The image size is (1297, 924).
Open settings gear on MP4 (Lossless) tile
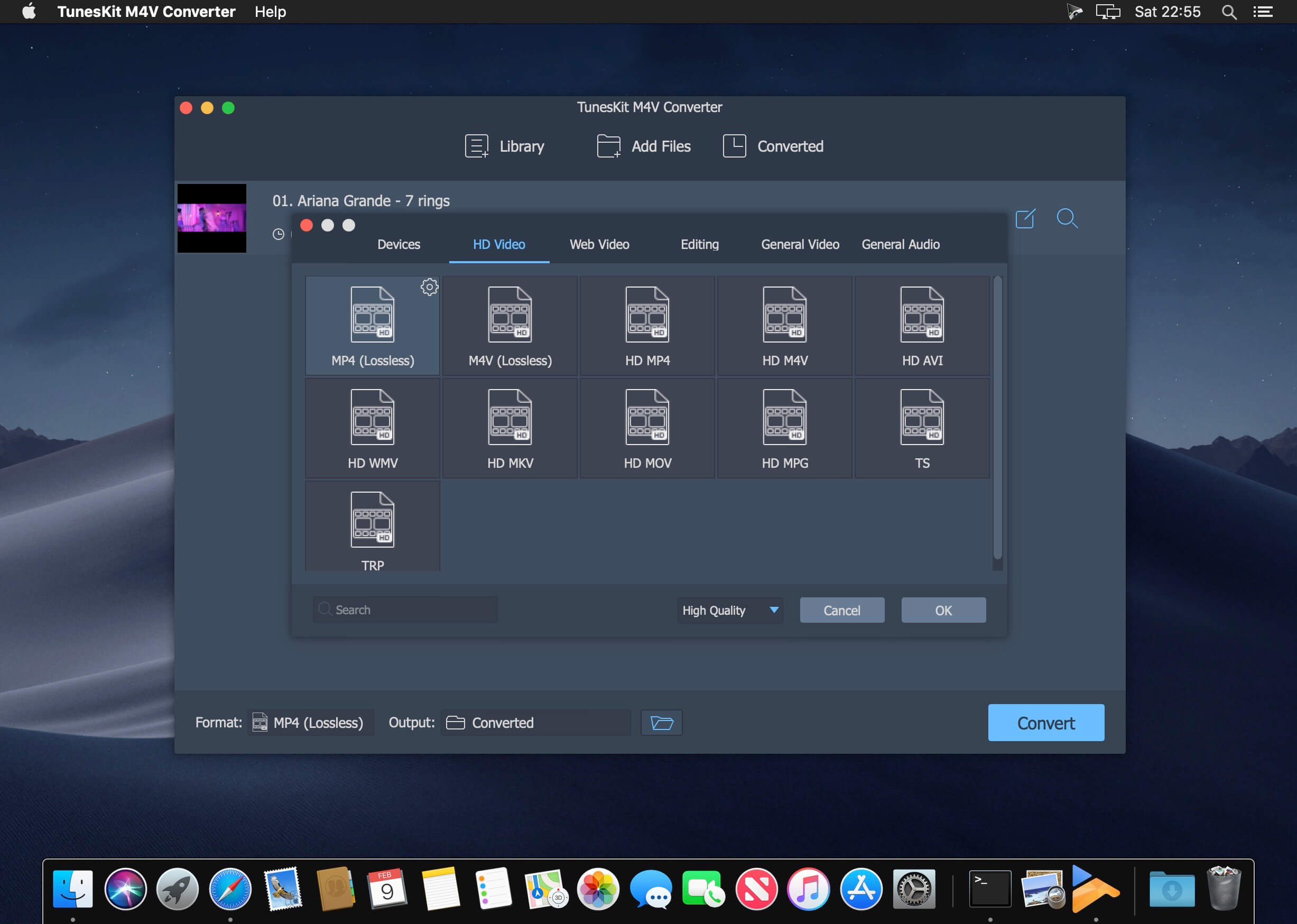(x=430, y=287)
